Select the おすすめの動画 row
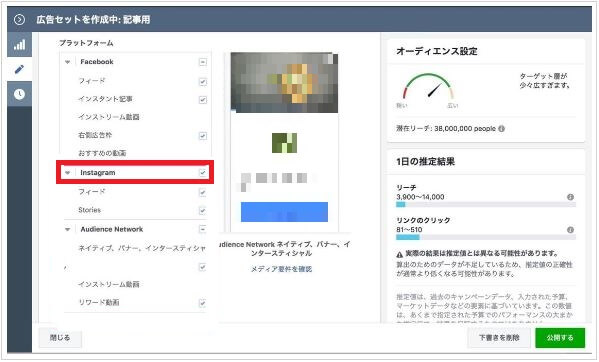 click(102, 153)
